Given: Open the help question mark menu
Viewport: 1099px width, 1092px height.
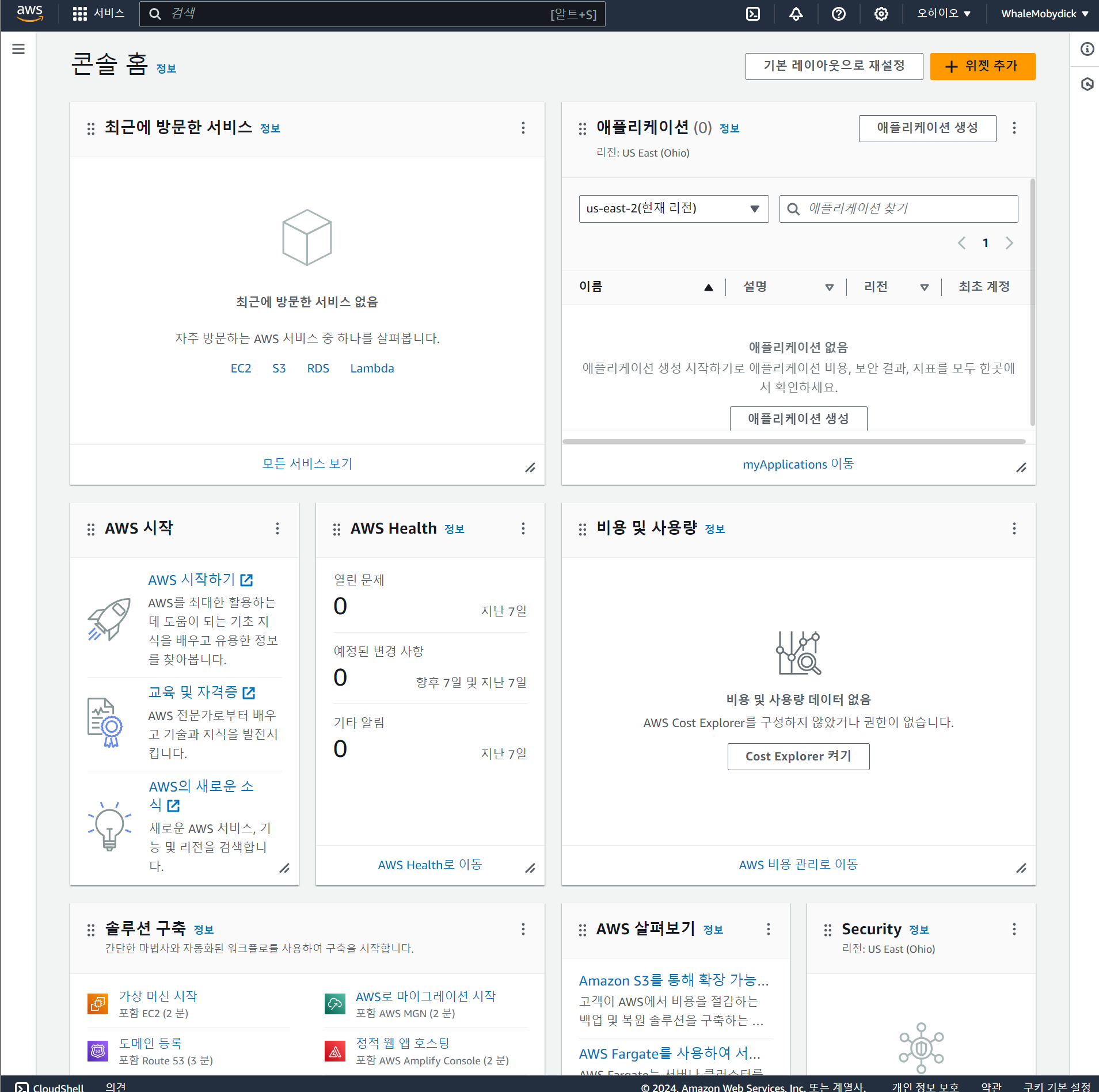Looking at the screenshot, I should (838, 14).
